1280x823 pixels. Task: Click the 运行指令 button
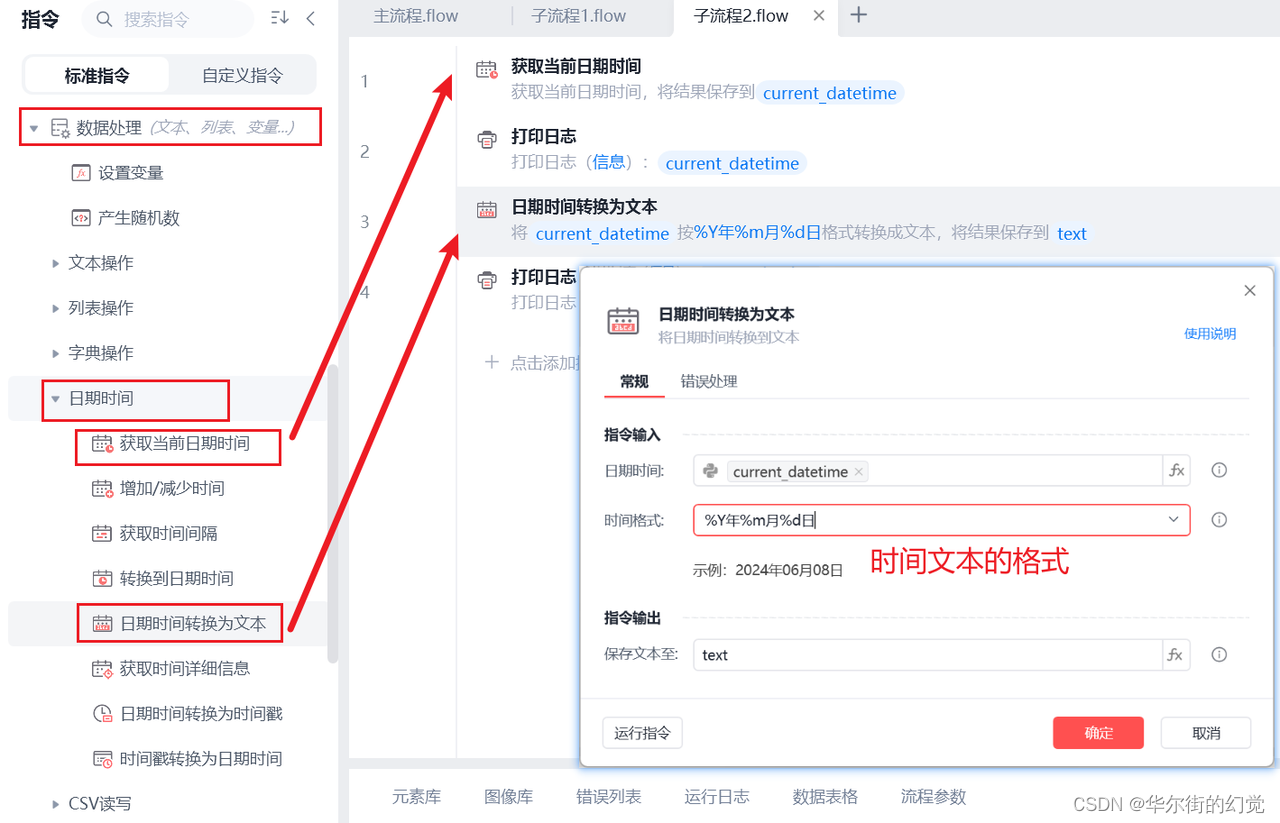click(x=642, y=733)
